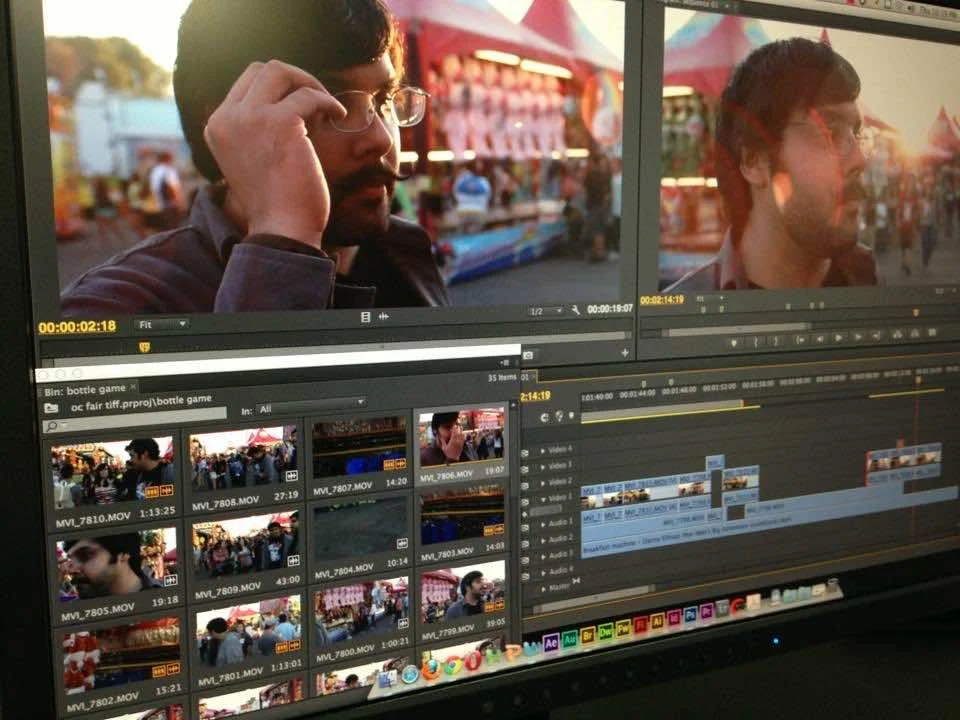Click Mark Out in program monitor

[x=776, y=340]
